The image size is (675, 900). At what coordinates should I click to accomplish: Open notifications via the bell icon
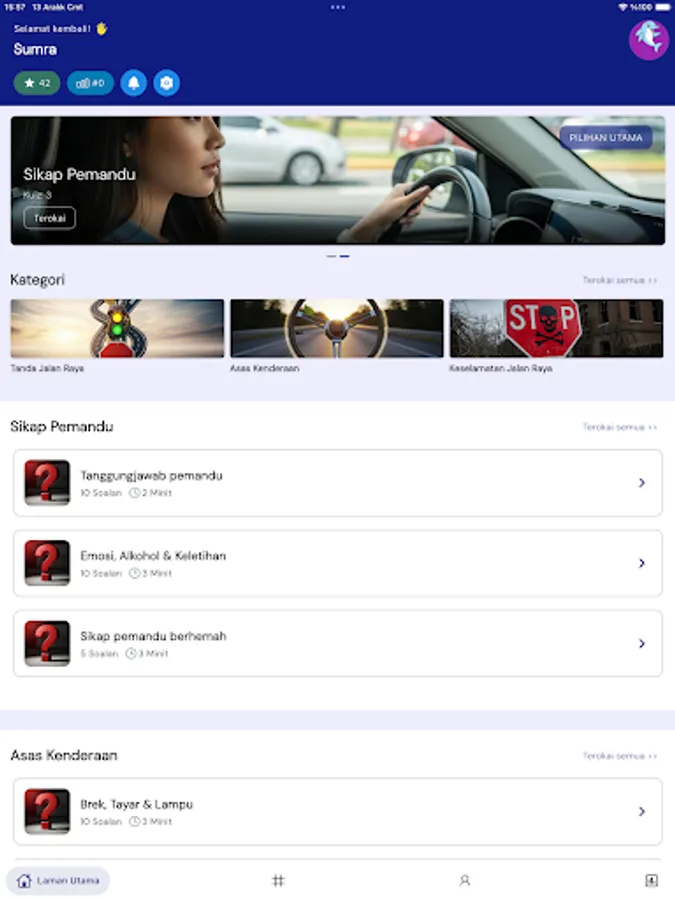tap(134, 83)
